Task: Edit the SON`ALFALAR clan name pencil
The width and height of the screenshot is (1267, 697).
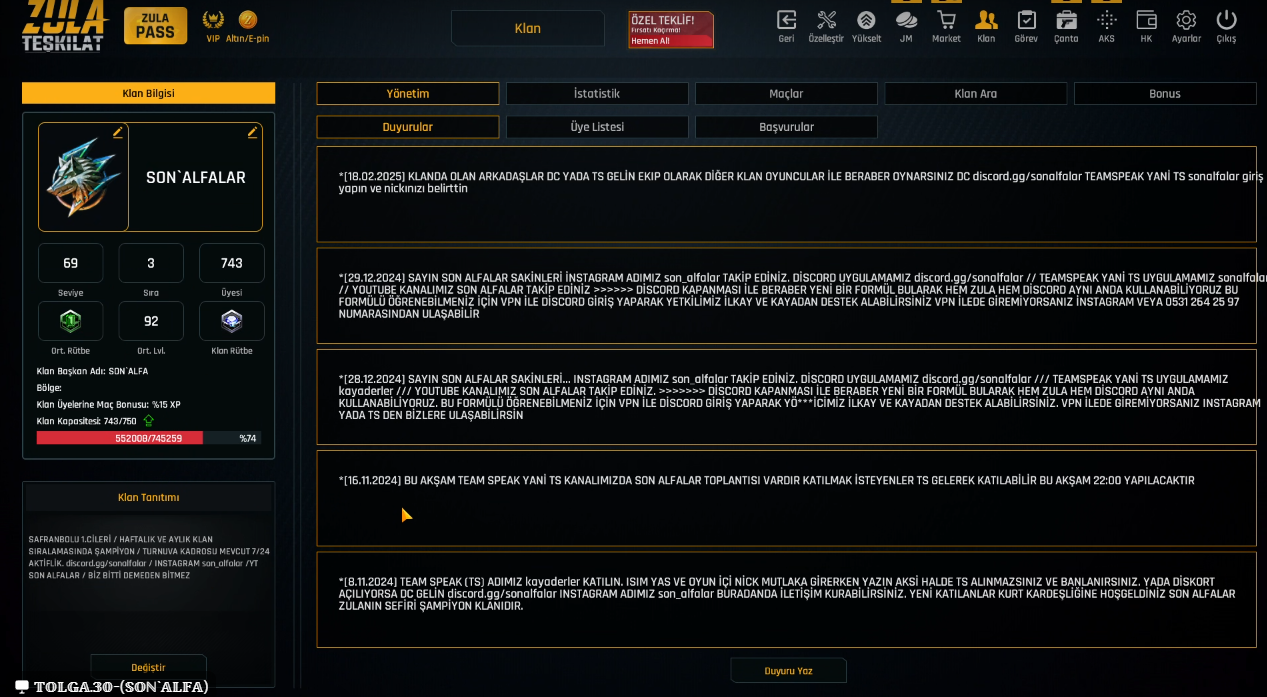Action: click(252, 132)
